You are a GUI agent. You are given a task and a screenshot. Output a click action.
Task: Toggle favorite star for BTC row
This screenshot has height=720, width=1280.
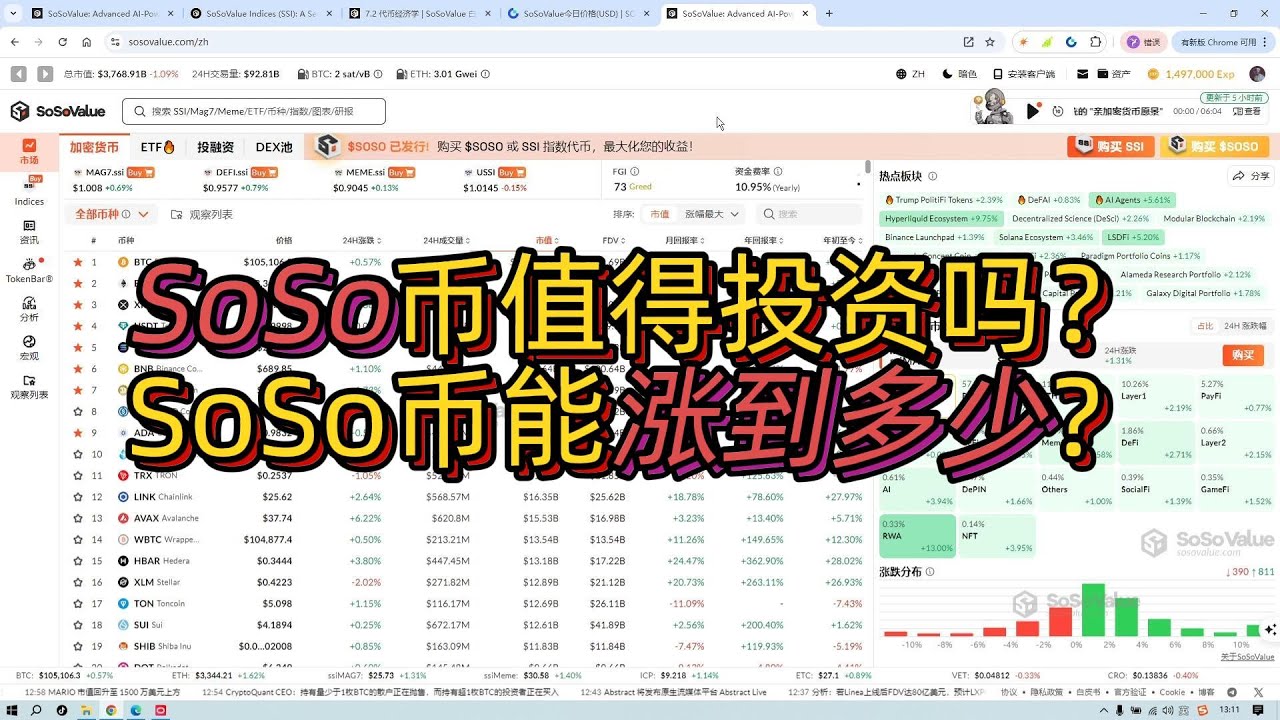point(78,262)
